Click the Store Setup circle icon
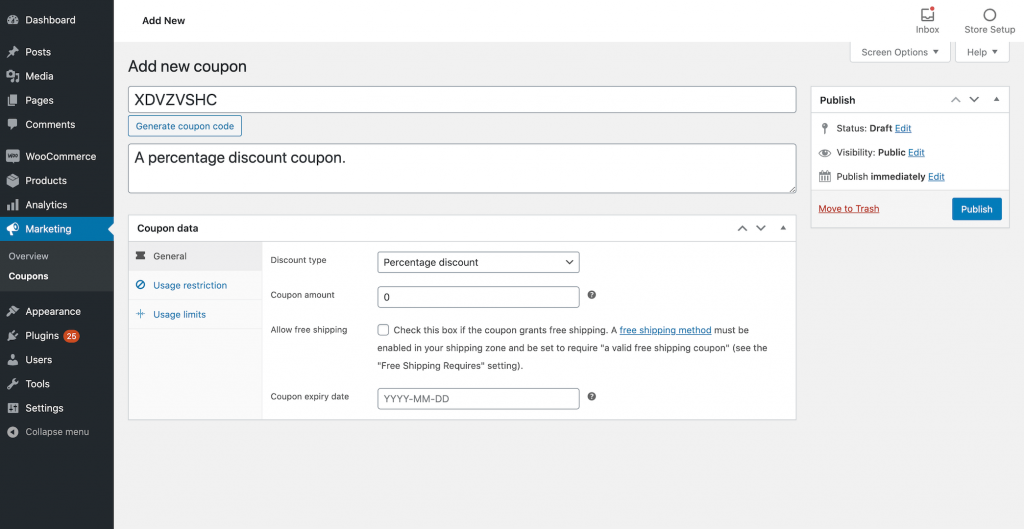Viewport: 1024px width, 529px height. 989,16
